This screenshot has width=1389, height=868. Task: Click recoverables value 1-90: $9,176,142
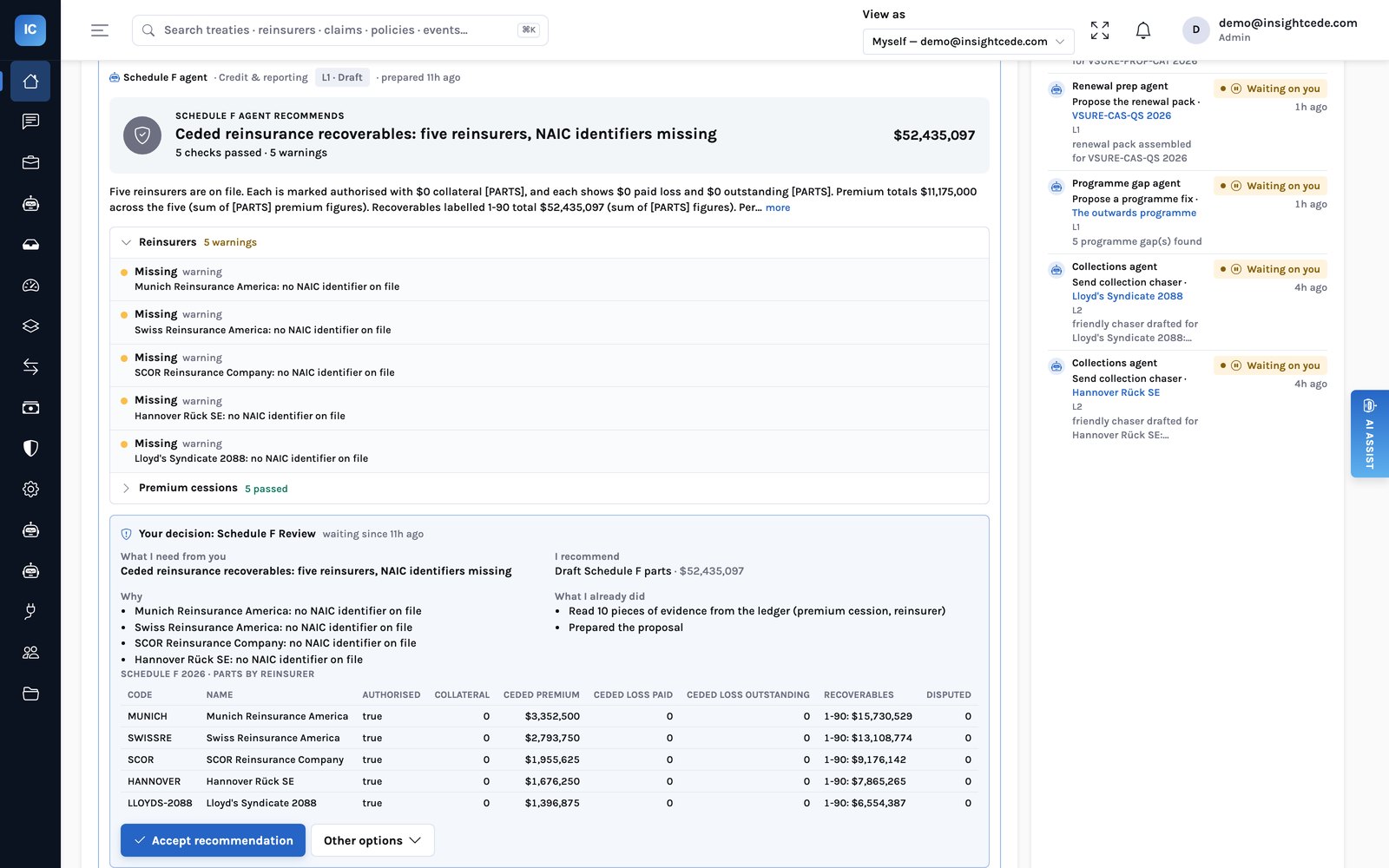pyautogui.click(x=865, y=759)
